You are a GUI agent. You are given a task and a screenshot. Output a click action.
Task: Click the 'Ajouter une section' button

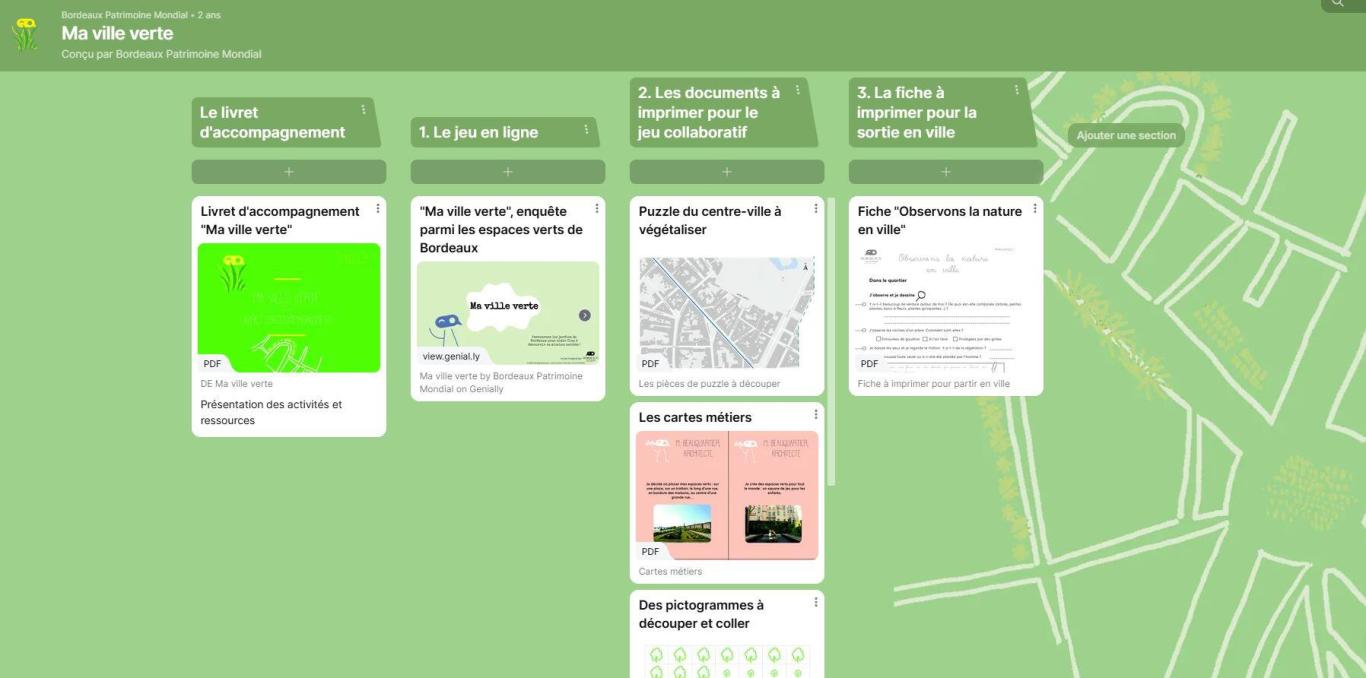click(1126, 136)
